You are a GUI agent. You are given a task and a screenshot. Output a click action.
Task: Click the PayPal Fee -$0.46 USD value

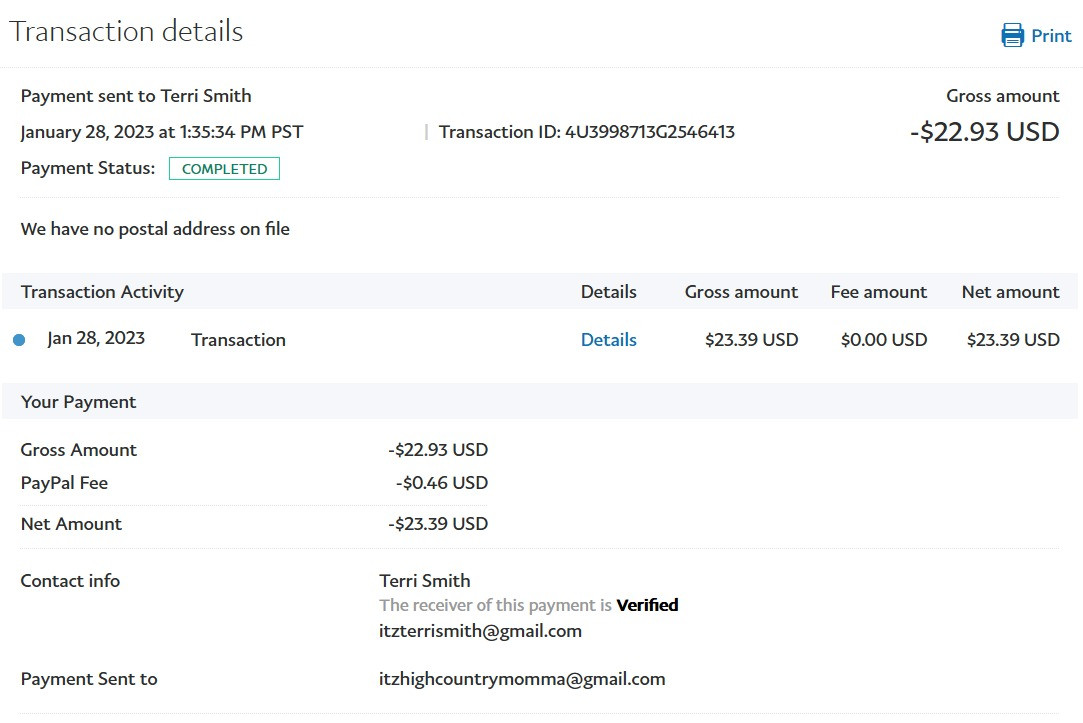(x=442, y=483)
